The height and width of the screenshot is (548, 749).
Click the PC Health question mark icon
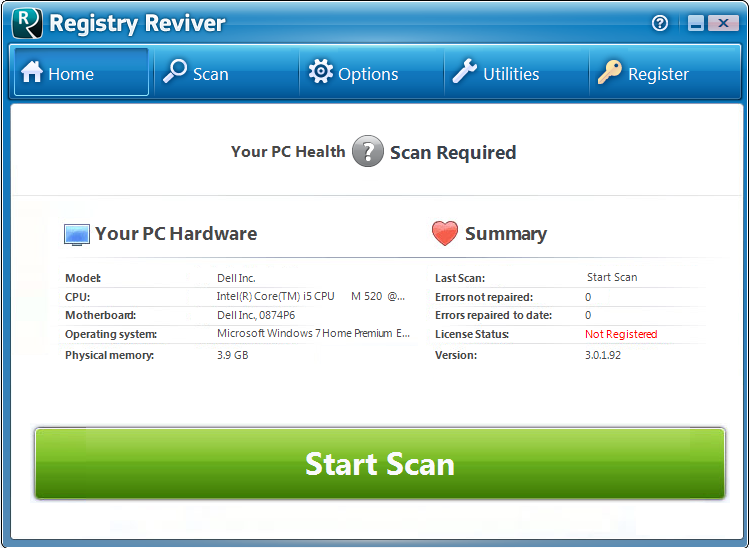368,152
